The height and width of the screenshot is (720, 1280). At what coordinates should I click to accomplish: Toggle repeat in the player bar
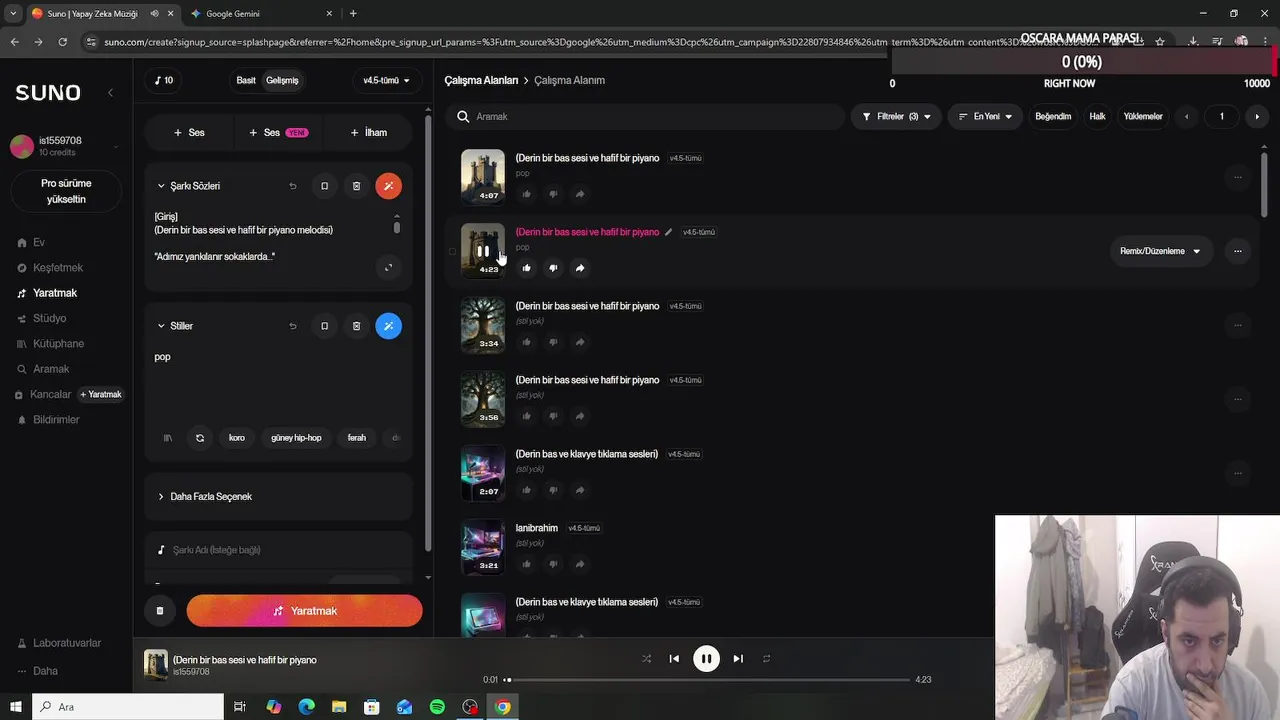pos(766,659)
